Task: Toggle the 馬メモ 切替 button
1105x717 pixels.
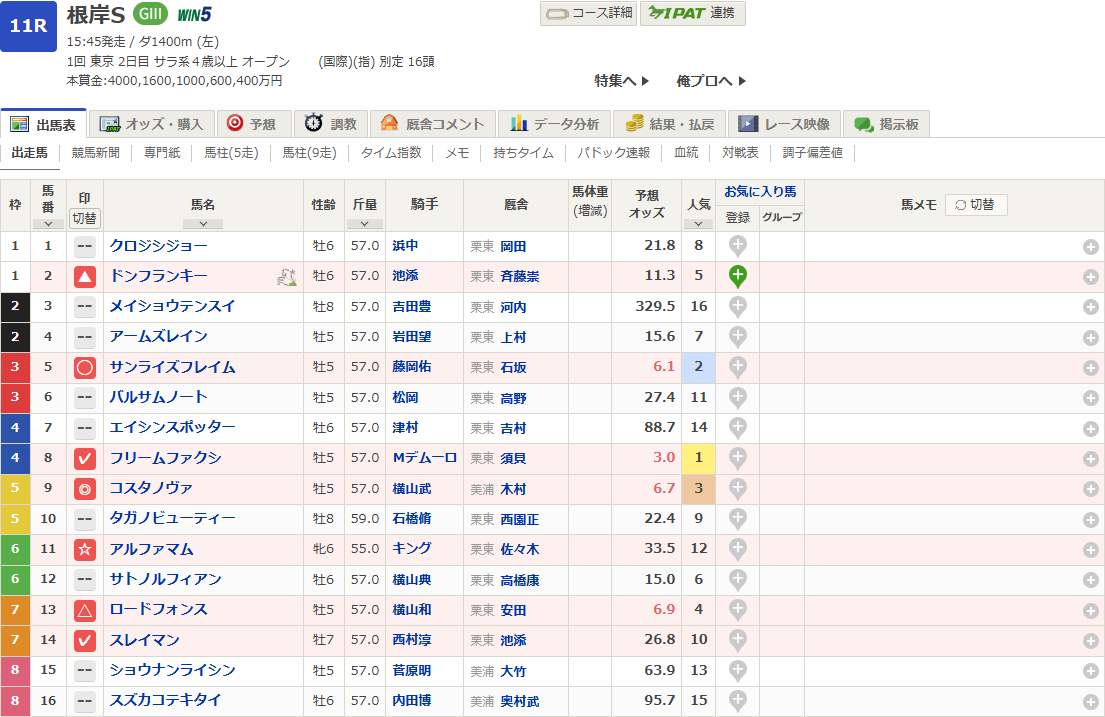Action: 976,204
